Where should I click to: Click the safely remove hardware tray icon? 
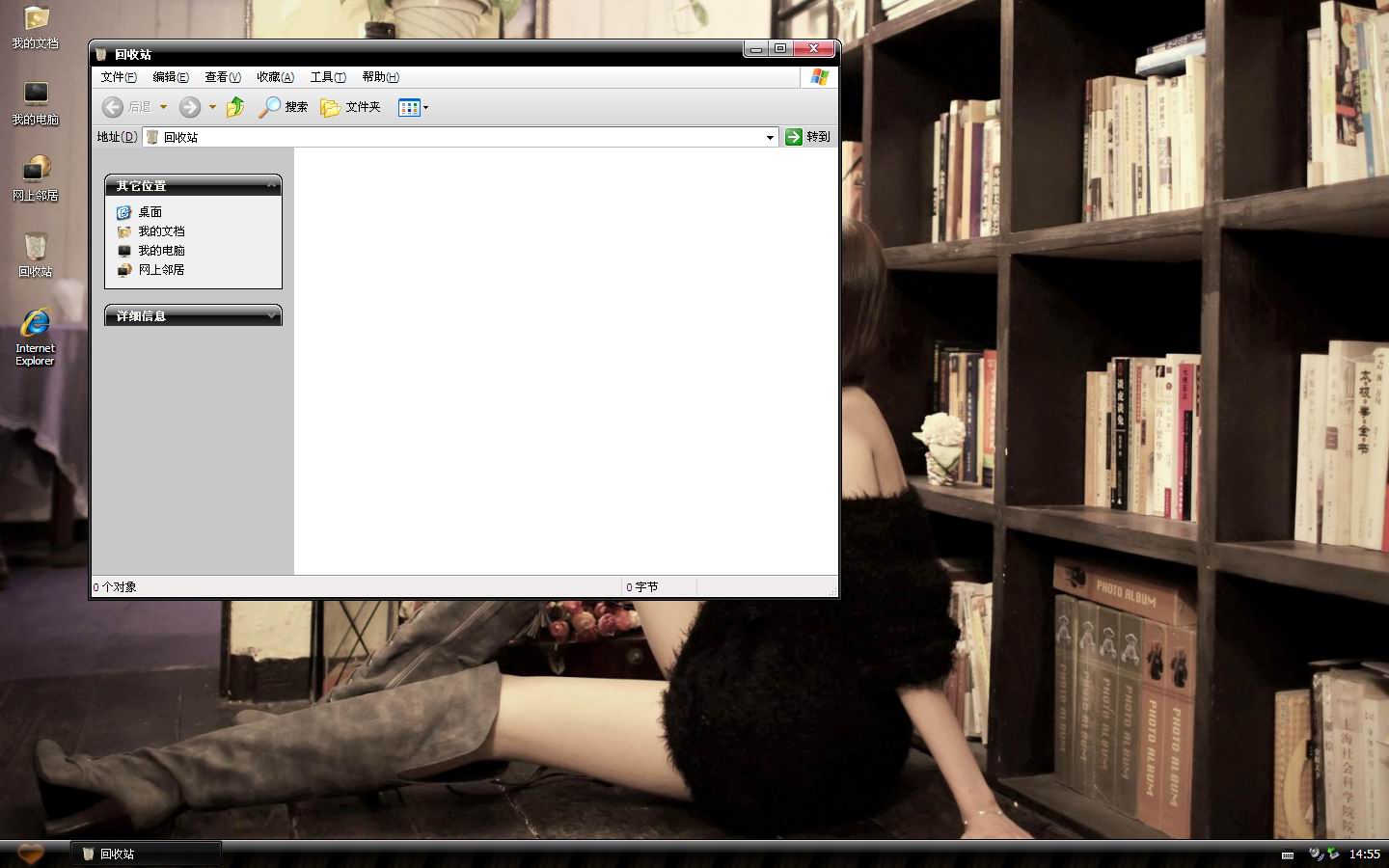[1333, 854]
